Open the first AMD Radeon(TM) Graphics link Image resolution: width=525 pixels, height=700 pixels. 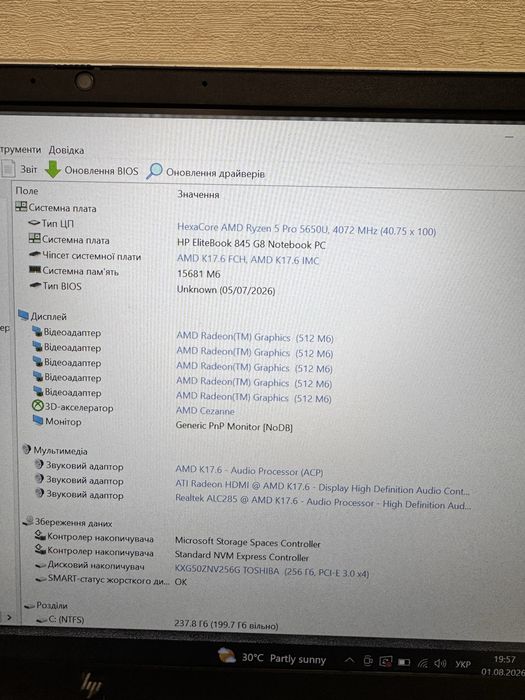tap(254, 338)
